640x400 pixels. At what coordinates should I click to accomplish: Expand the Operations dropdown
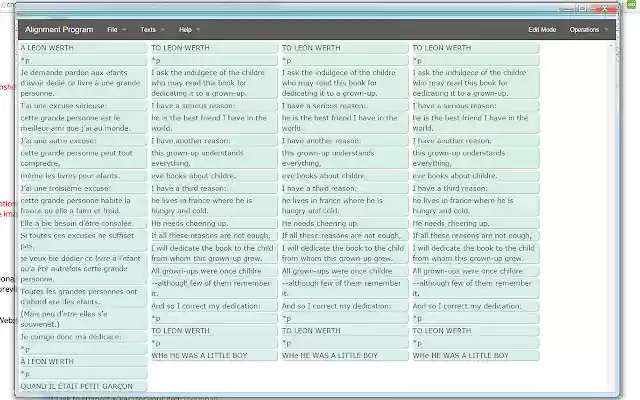(x=589, y=29)
